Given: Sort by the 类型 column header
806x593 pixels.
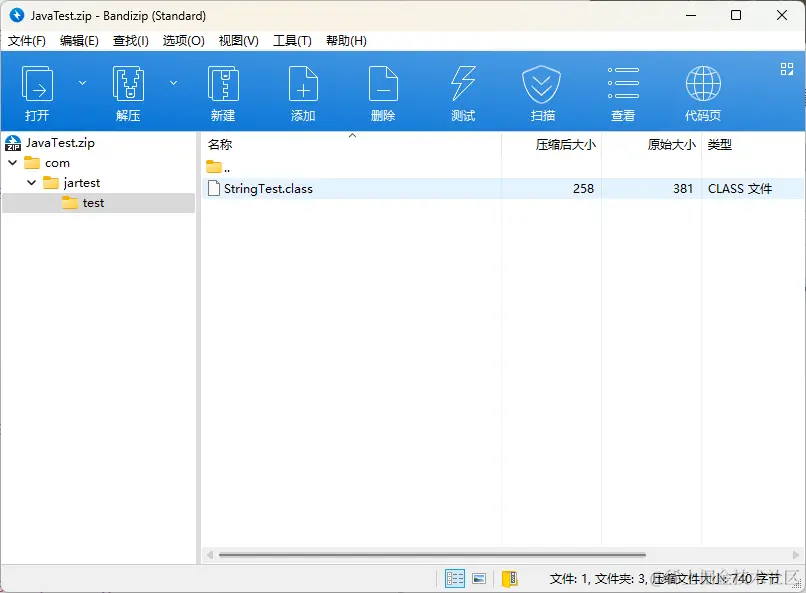Looking at the screenshot, I should [x=720, y=145].
